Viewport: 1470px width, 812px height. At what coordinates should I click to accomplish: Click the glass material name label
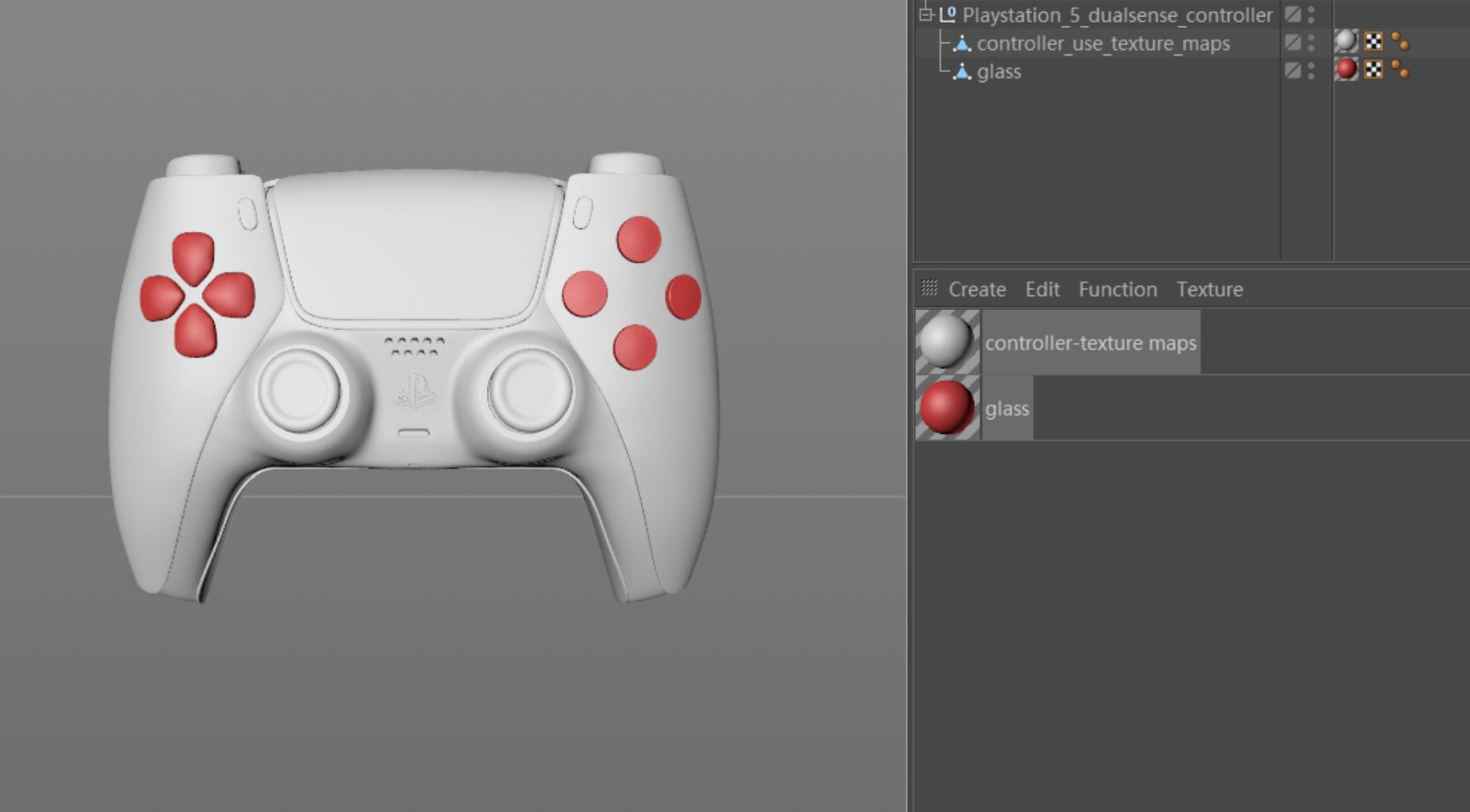tap(1007, 409)
